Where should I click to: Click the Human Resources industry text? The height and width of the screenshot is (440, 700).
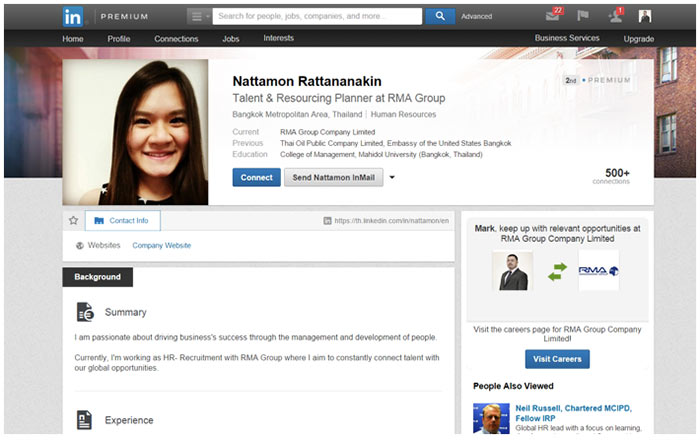(x=403, y=114)
